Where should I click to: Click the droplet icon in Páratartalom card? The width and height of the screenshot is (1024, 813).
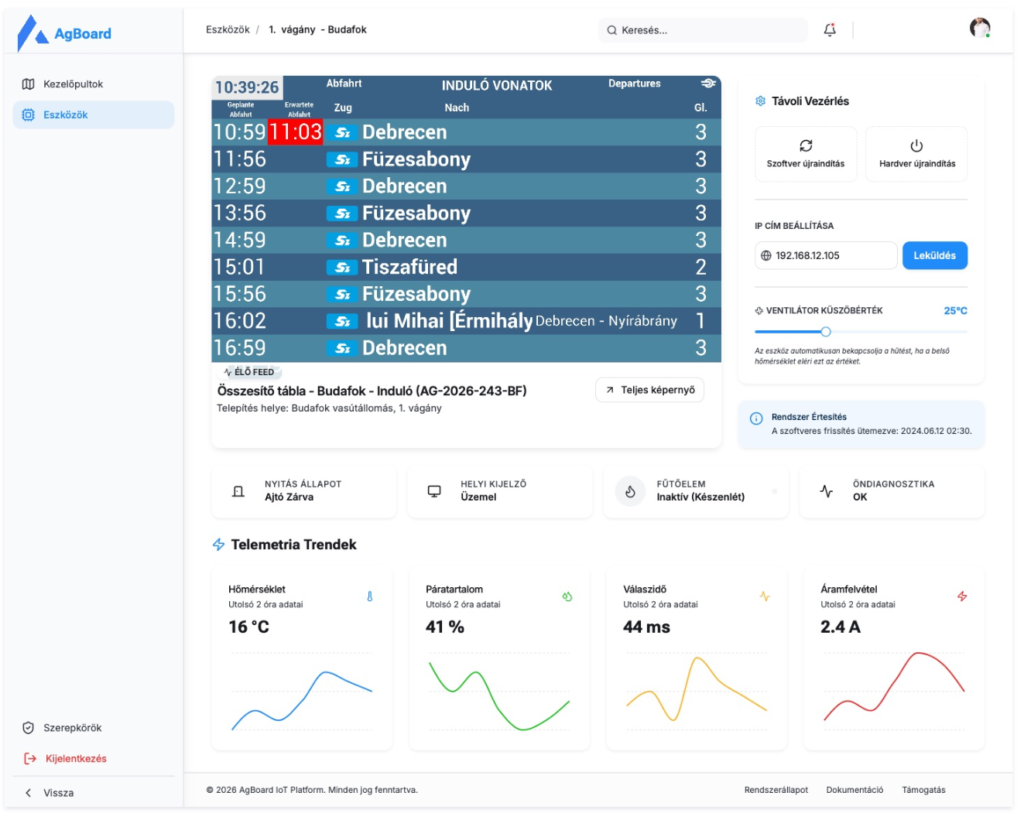567,596
